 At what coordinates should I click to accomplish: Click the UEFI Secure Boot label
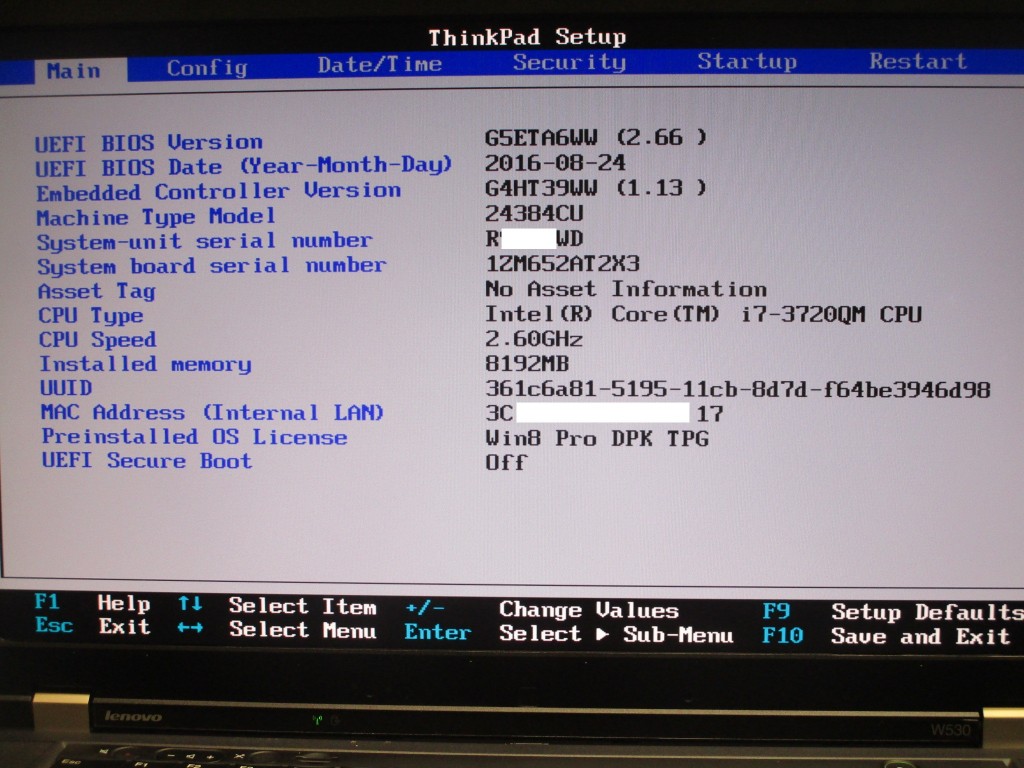pyautogui.click(x=147, y=460)
